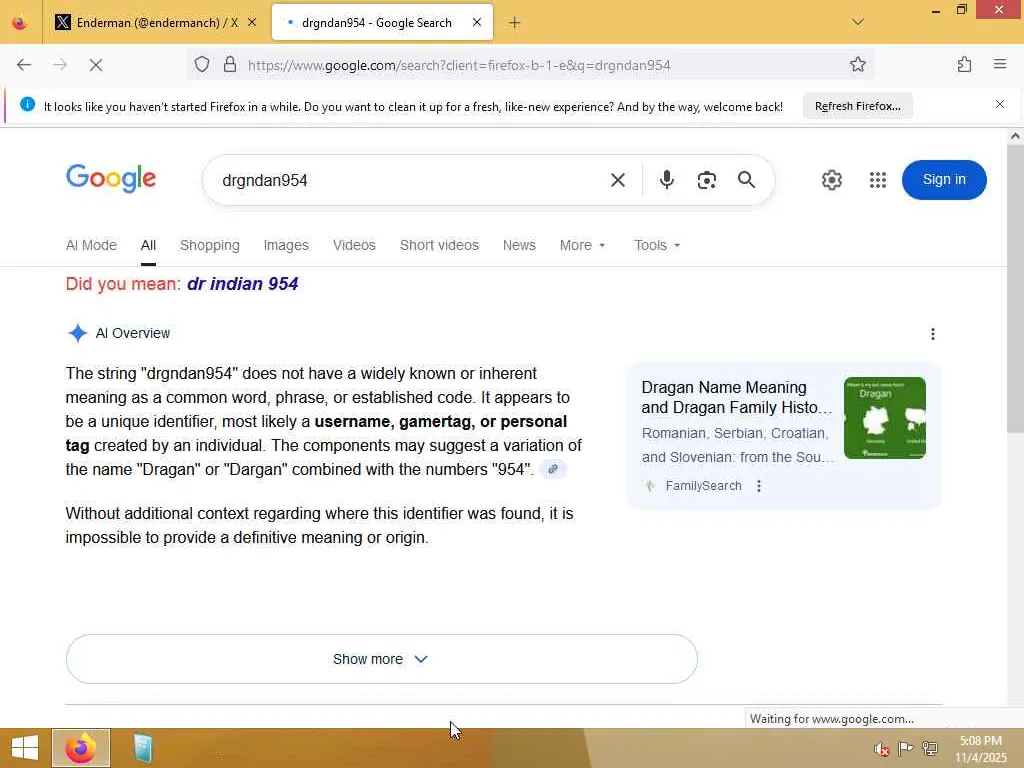Screen dimensions: 1024x768
Task: Switch to Images results
Action: [286, 246]
